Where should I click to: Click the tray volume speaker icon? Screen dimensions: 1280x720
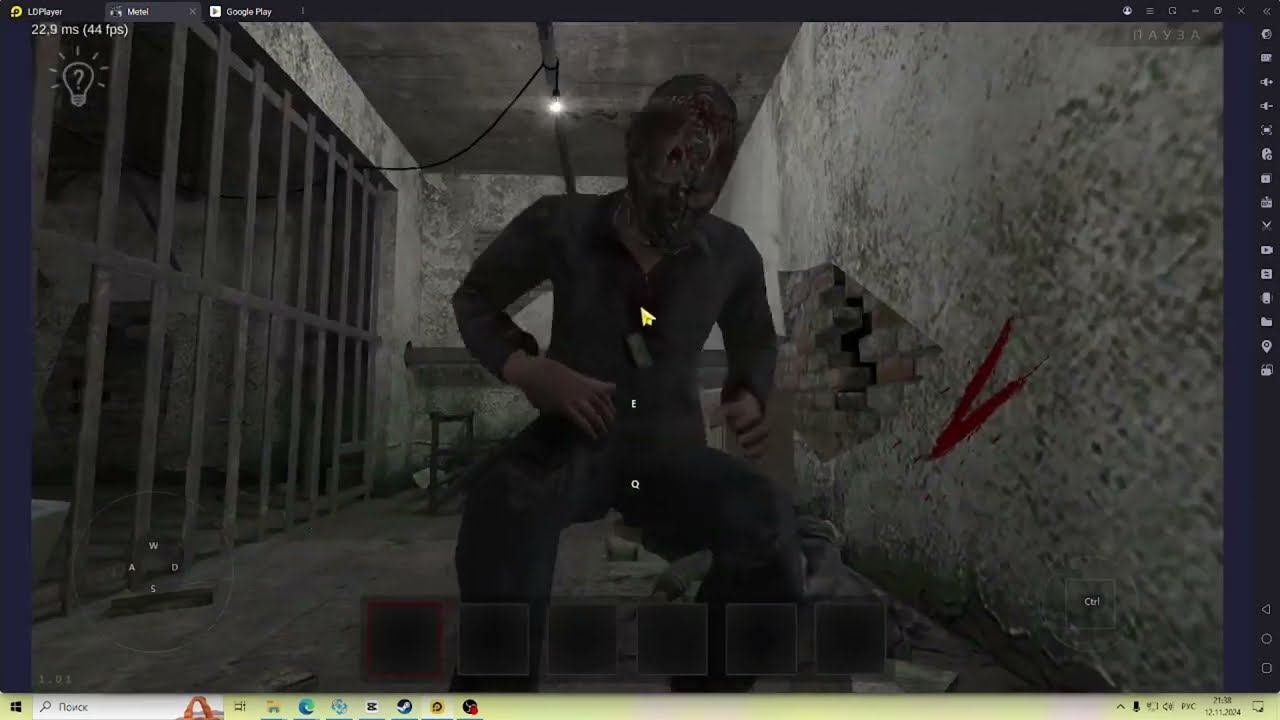[1168, 707]
